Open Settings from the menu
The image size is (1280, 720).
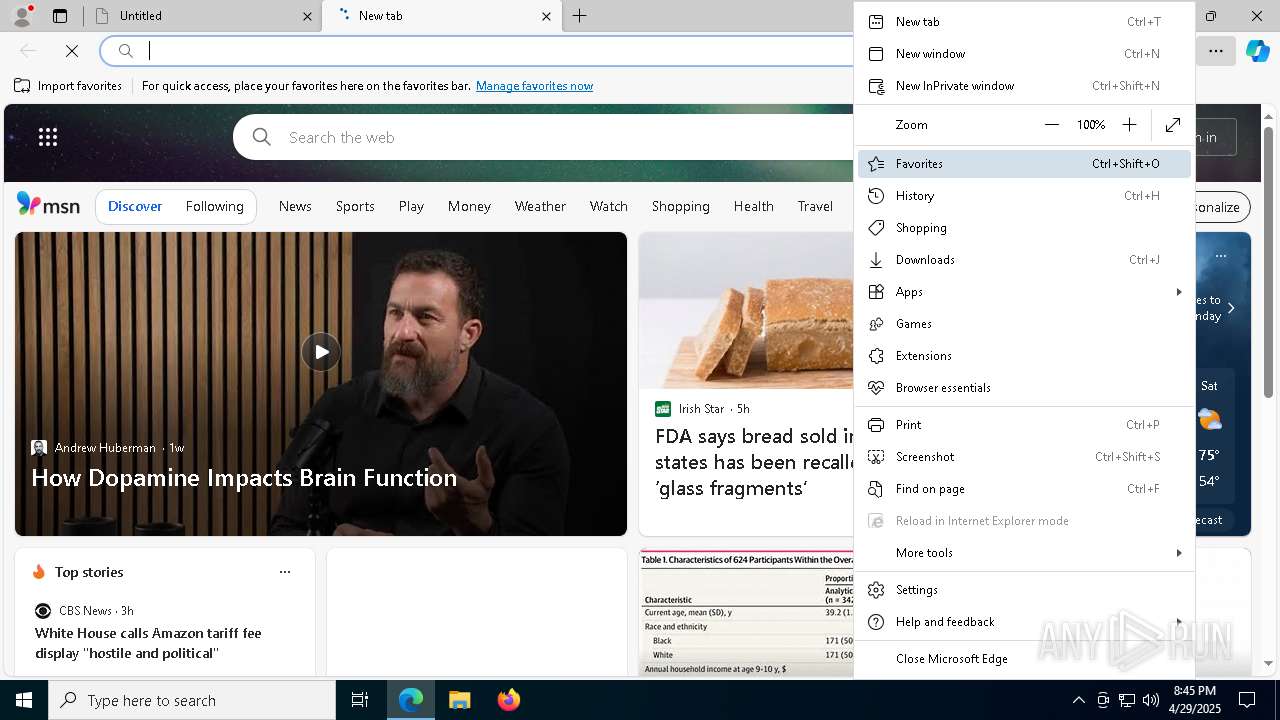coord(1024,590)
